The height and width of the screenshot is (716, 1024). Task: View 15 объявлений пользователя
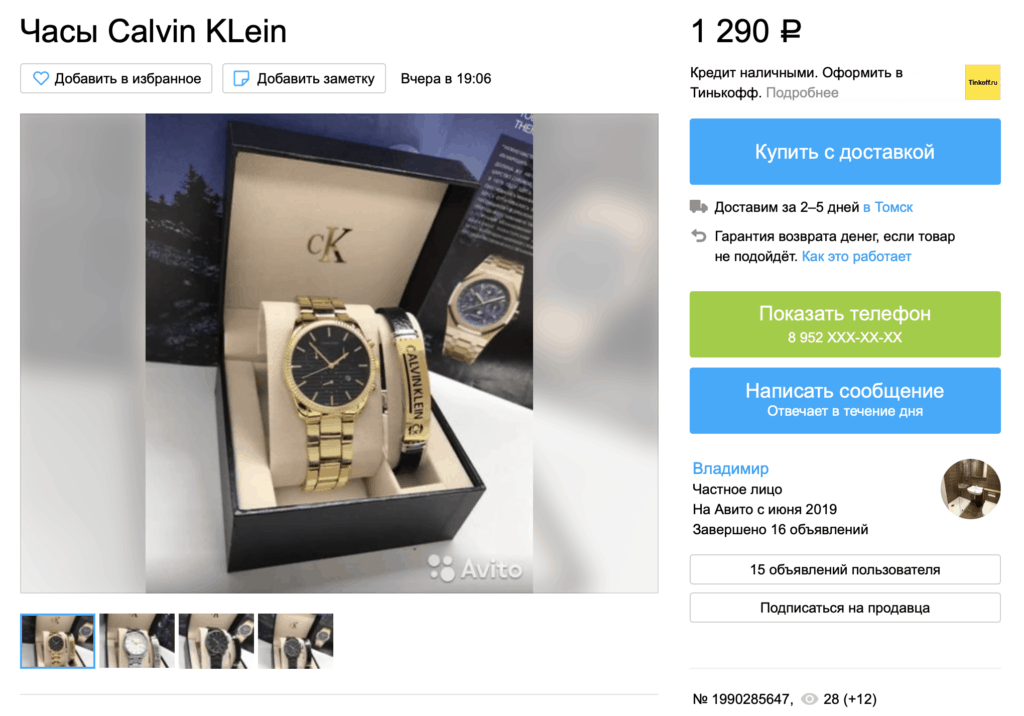(x=845, y=570)
